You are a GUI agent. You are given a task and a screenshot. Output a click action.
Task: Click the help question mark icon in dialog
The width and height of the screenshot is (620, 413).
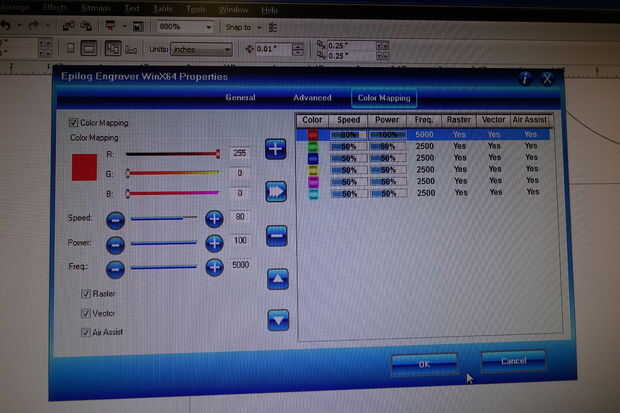click(525, 79)
